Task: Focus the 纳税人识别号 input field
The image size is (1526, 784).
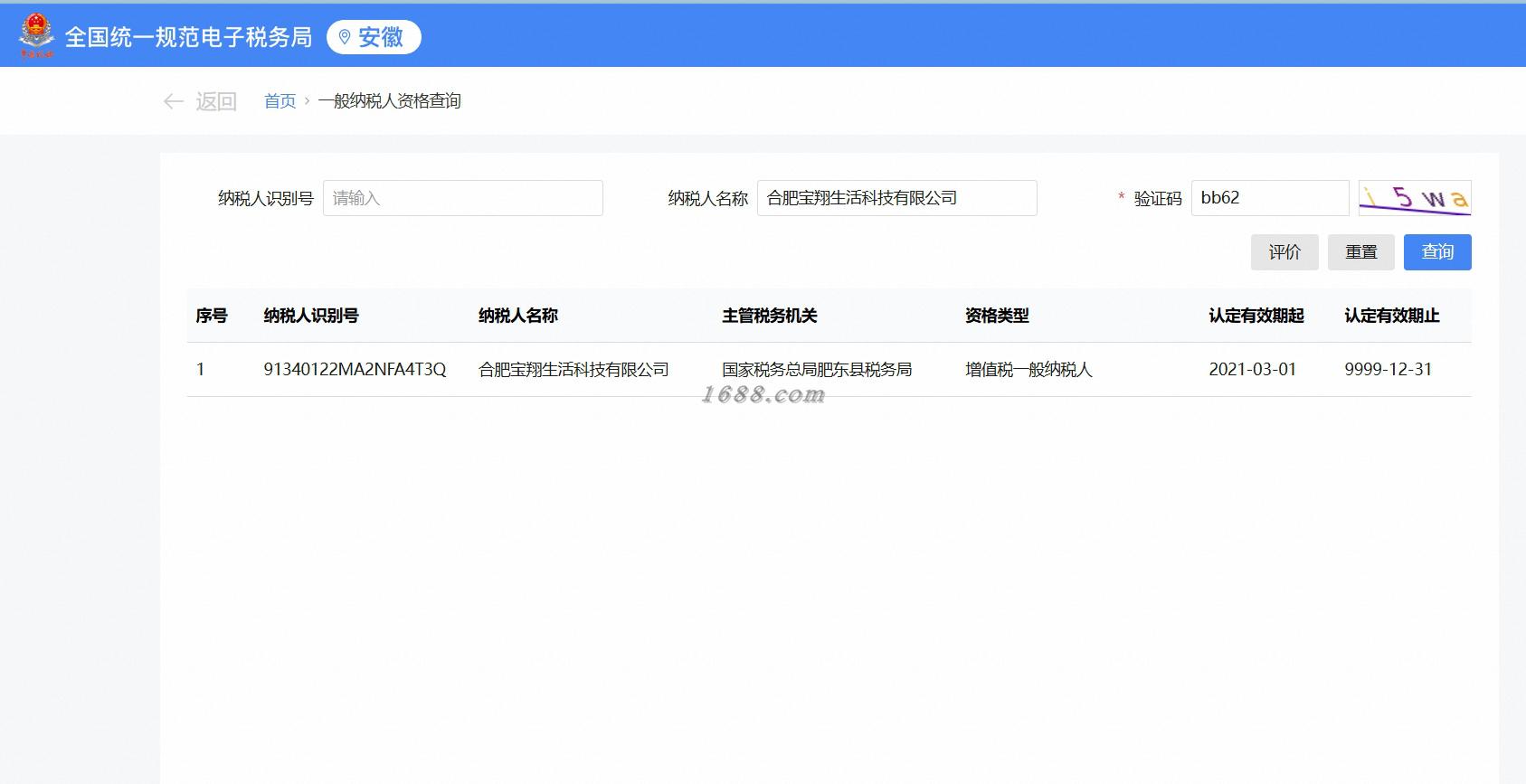Action: 462,198
